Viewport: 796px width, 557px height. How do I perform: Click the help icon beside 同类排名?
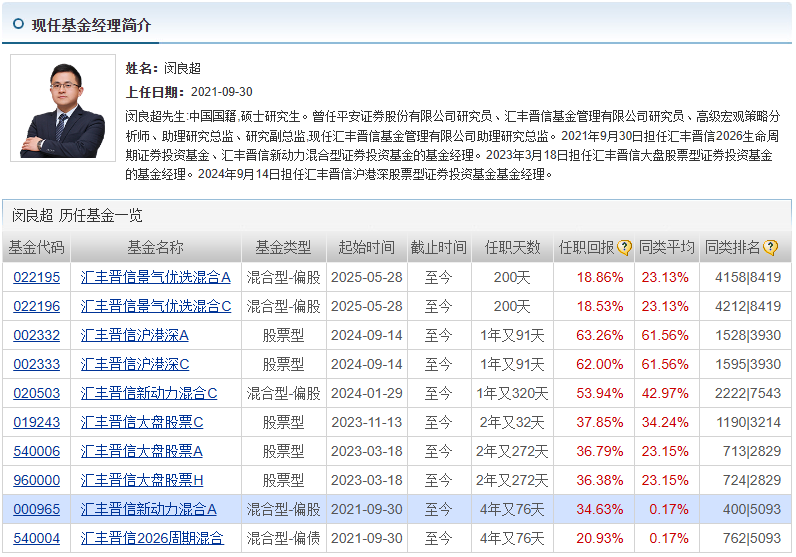[x=770, y=247]
